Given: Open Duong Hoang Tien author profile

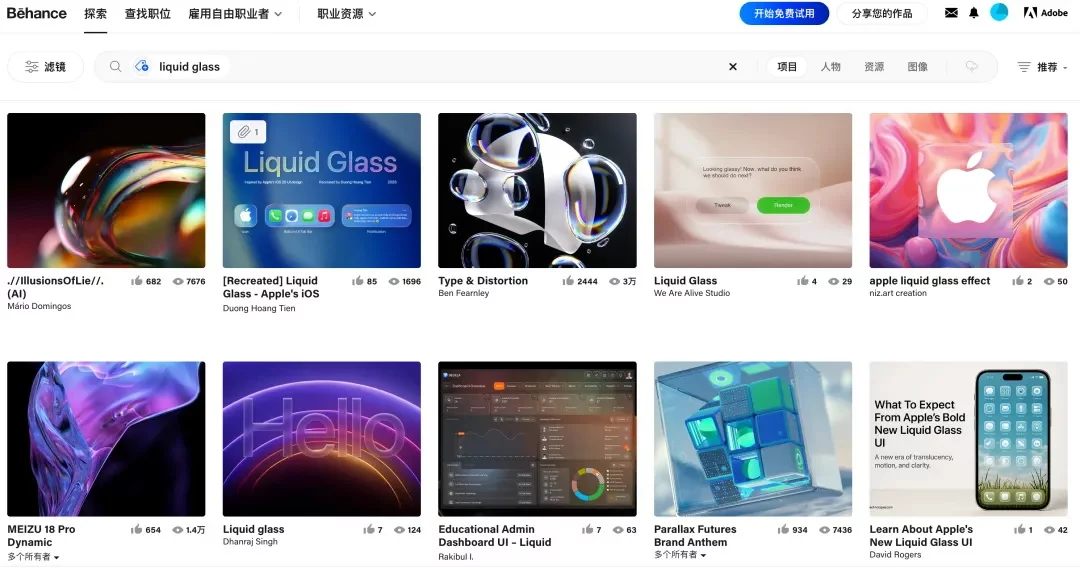Looking at the screenshot, I should pos(259,308).
